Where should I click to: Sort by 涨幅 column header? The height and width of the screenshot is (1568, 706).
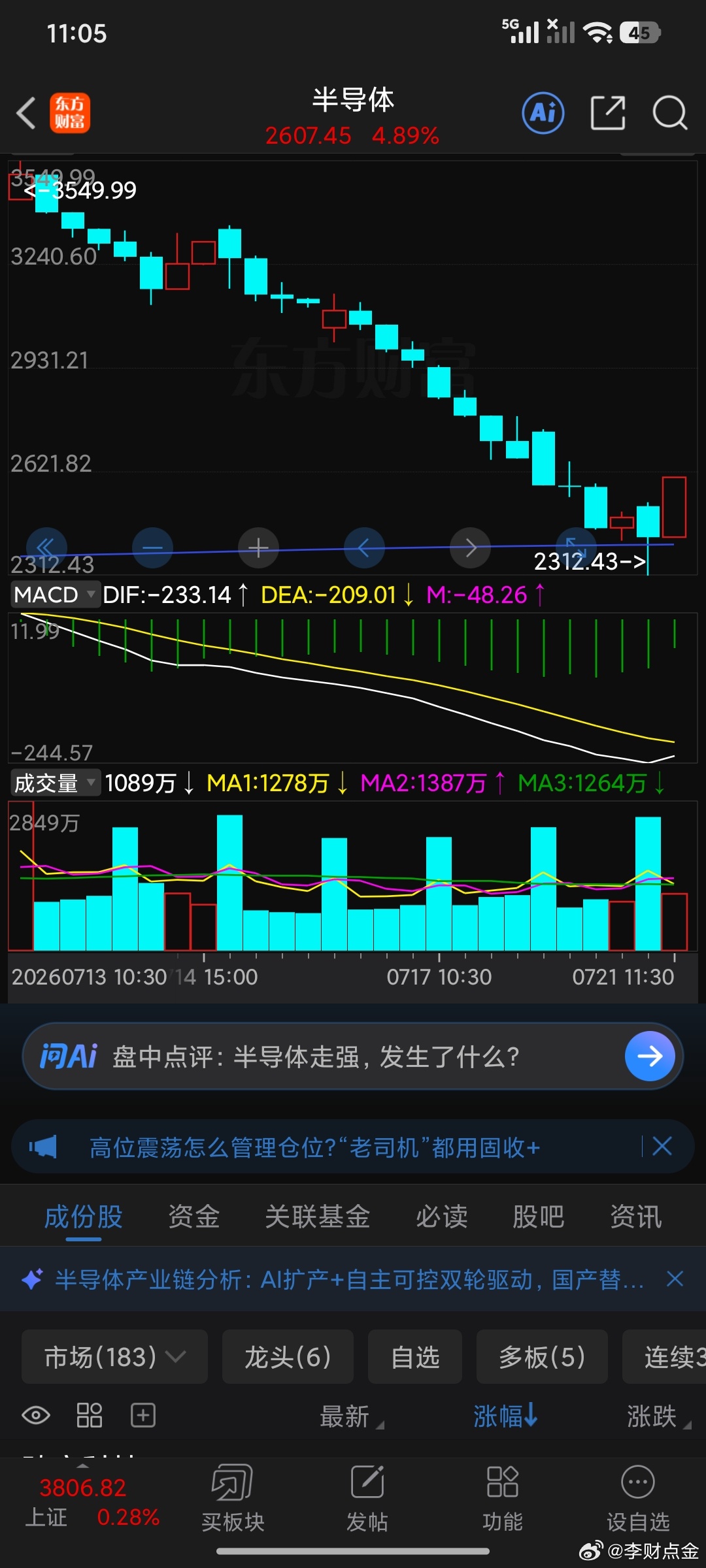(505, 1416)
